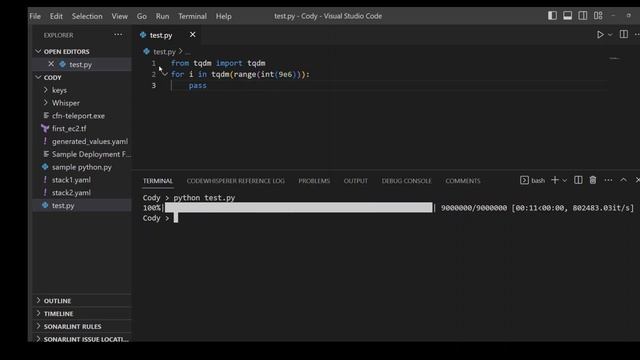Toggle primary side bar layout icon

pyautogui.click(x=552, y=16)
